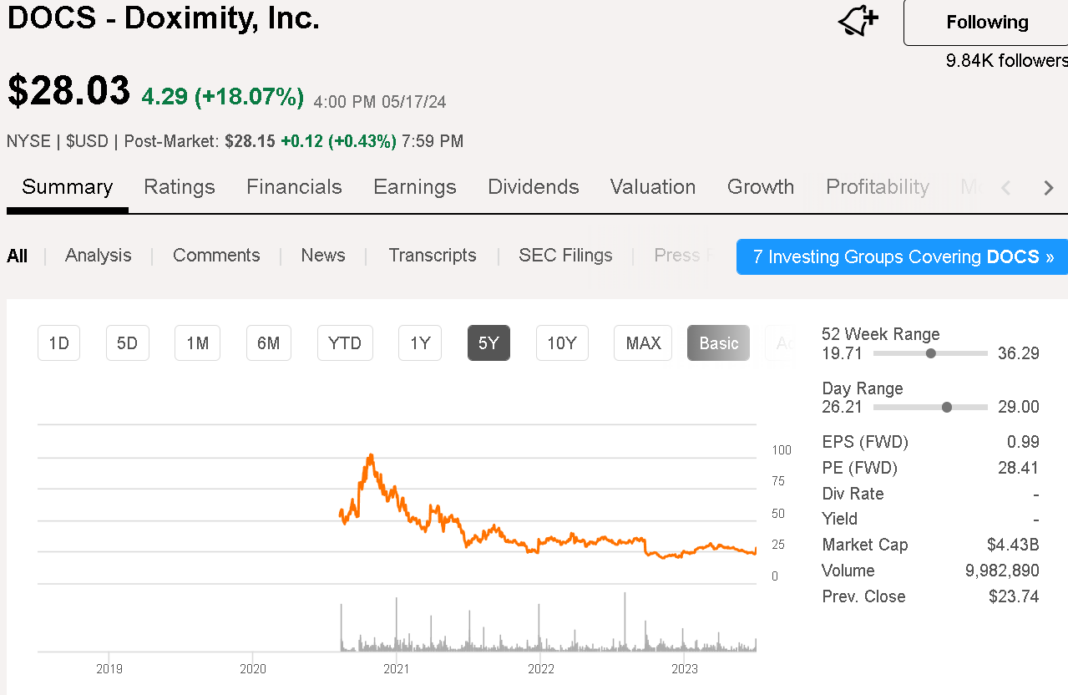Open 7 Investing Groups Covering DOCS
This screenshot has width=1068, height=695.
pos(902,257)
